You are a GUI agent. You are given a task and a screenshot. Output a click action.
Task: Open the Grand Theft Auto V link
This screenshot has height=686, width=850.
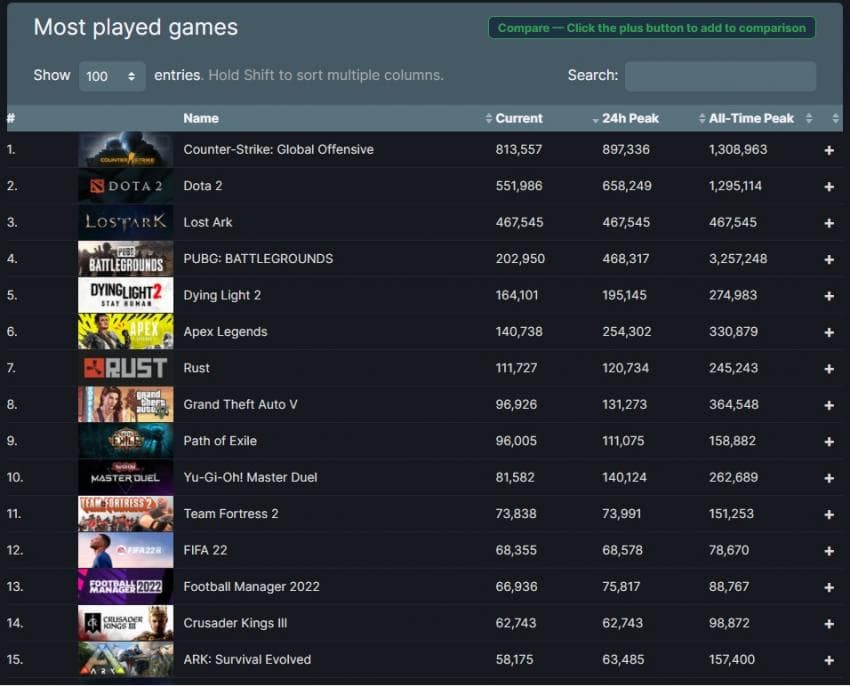click(x=240, y=405)
